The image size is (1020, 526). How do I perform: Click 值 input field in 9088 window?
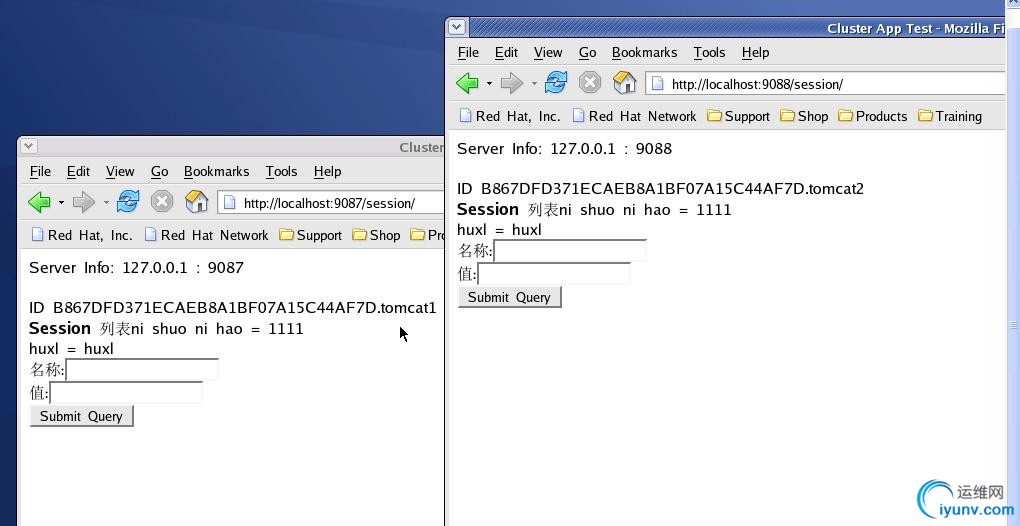click(554, 274)
